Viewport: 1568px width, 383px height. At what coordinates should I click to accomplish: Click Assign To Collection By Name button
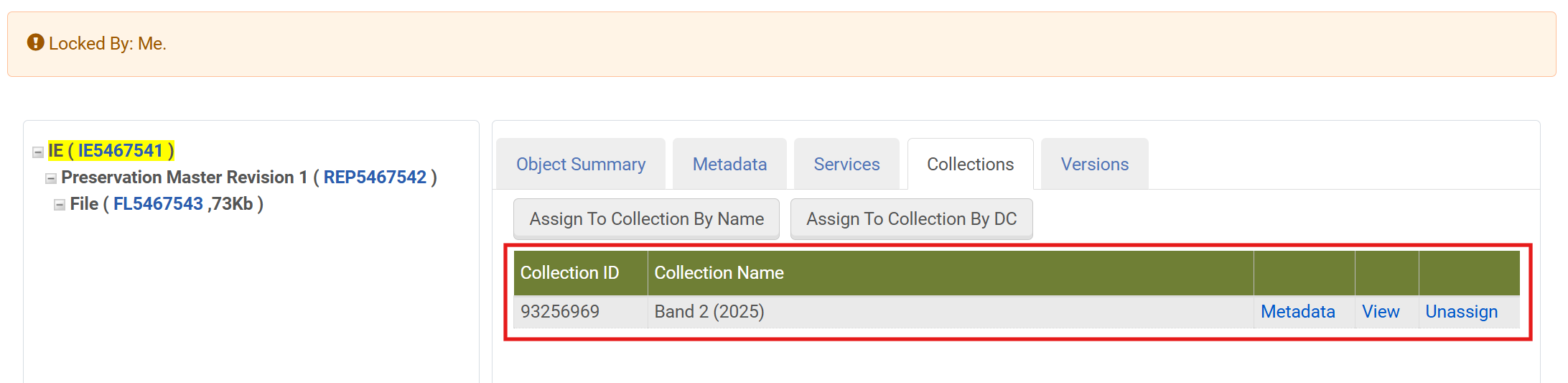tap(646, 219)
